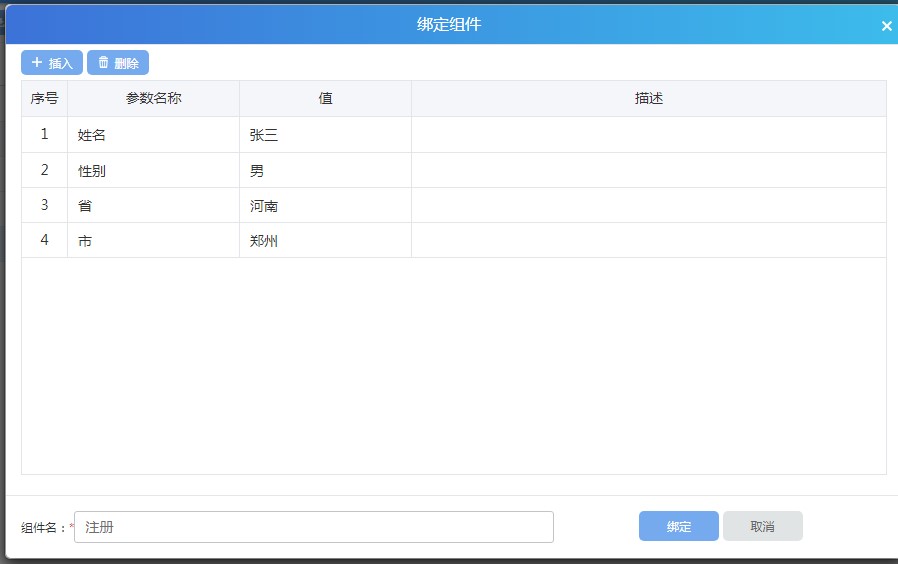Focus the 组件名 input field
Screen dimensions: 898x564
coord(313,527)
